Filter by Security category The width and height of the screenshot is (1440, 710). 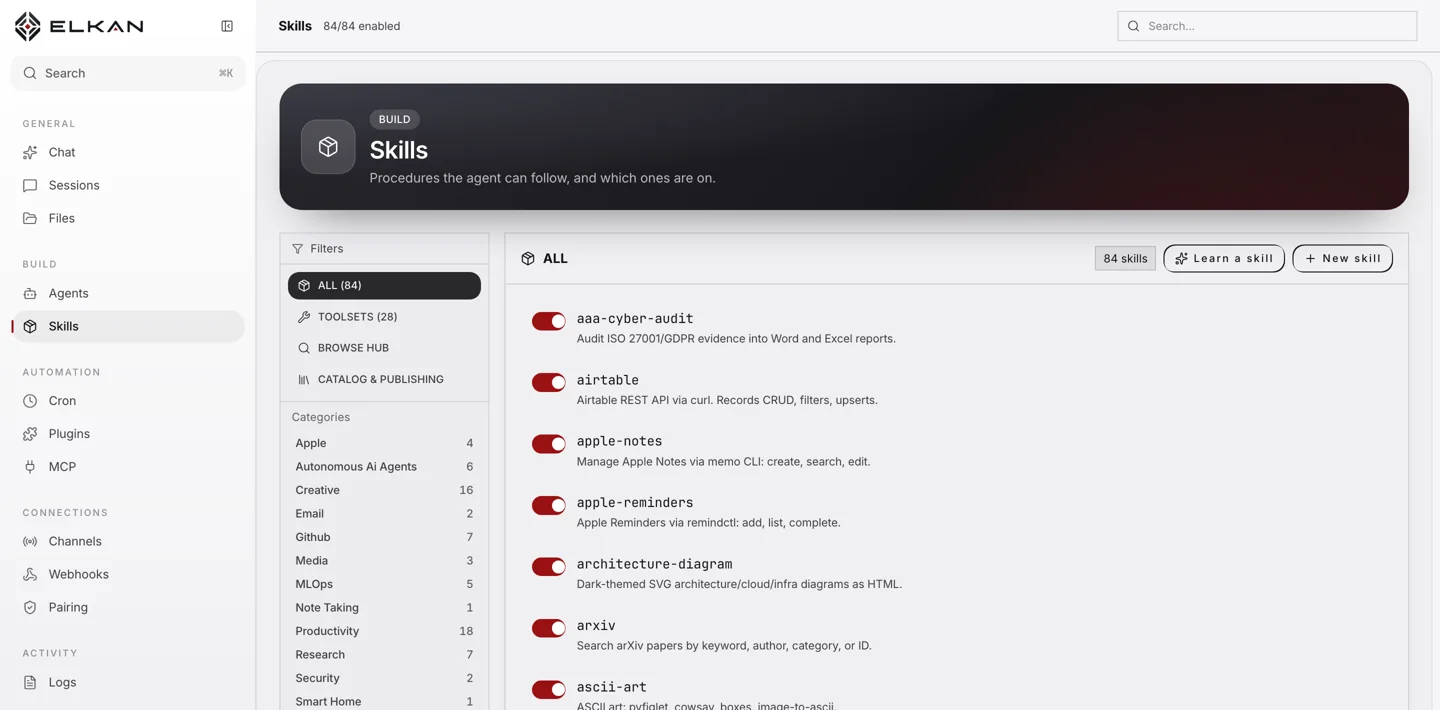click(x=384, y=678)
